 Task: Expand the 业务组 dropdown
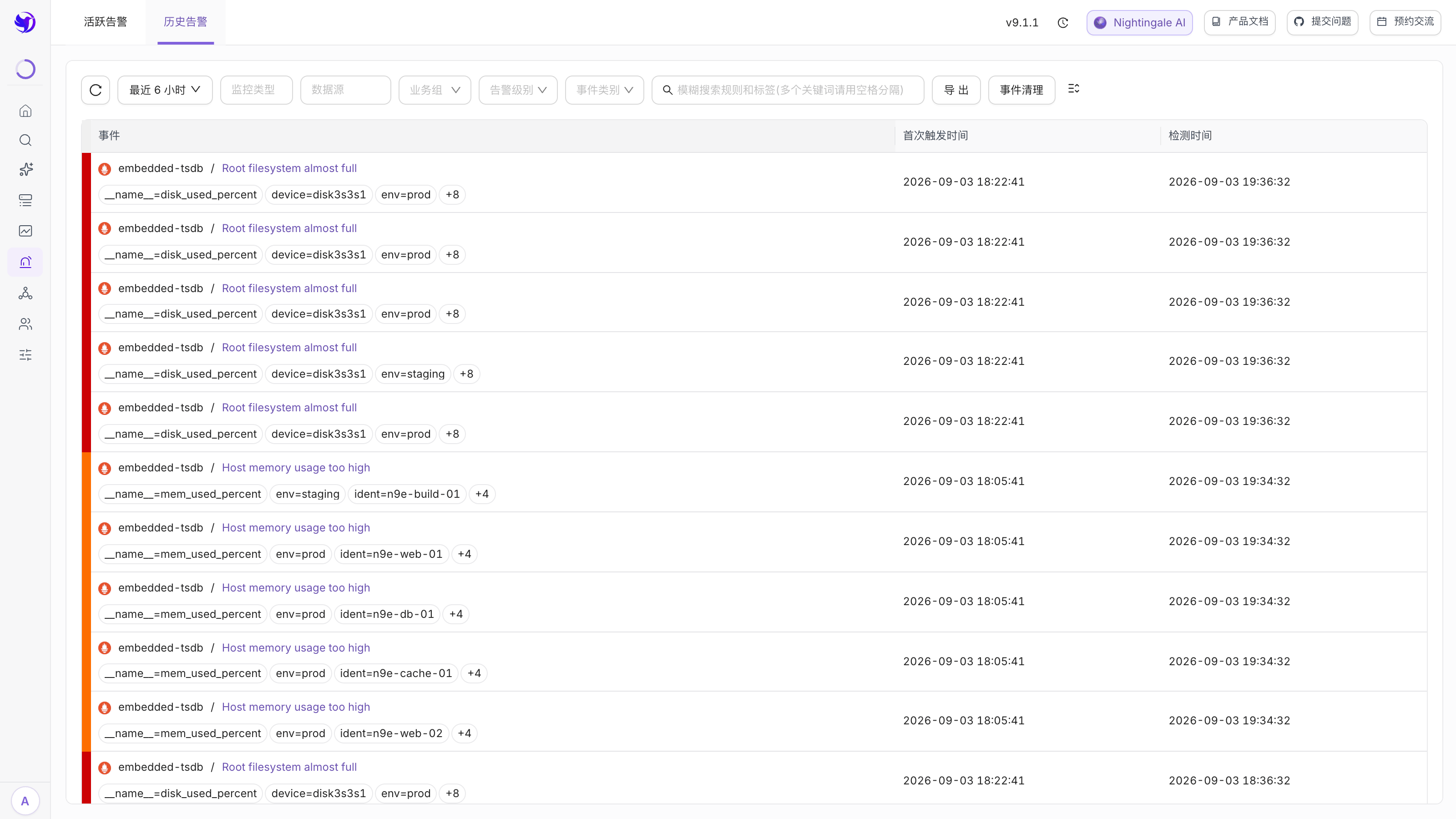[x=435, y=90]
